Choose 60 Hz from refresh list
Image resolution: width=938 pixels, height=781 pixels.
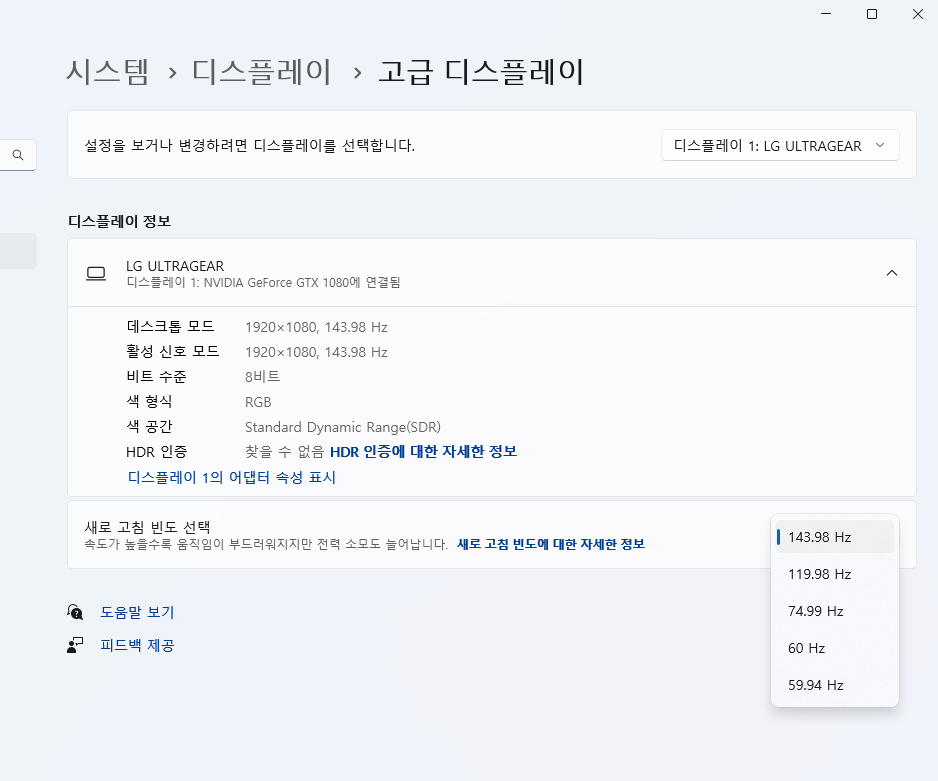tap(835, 648)
